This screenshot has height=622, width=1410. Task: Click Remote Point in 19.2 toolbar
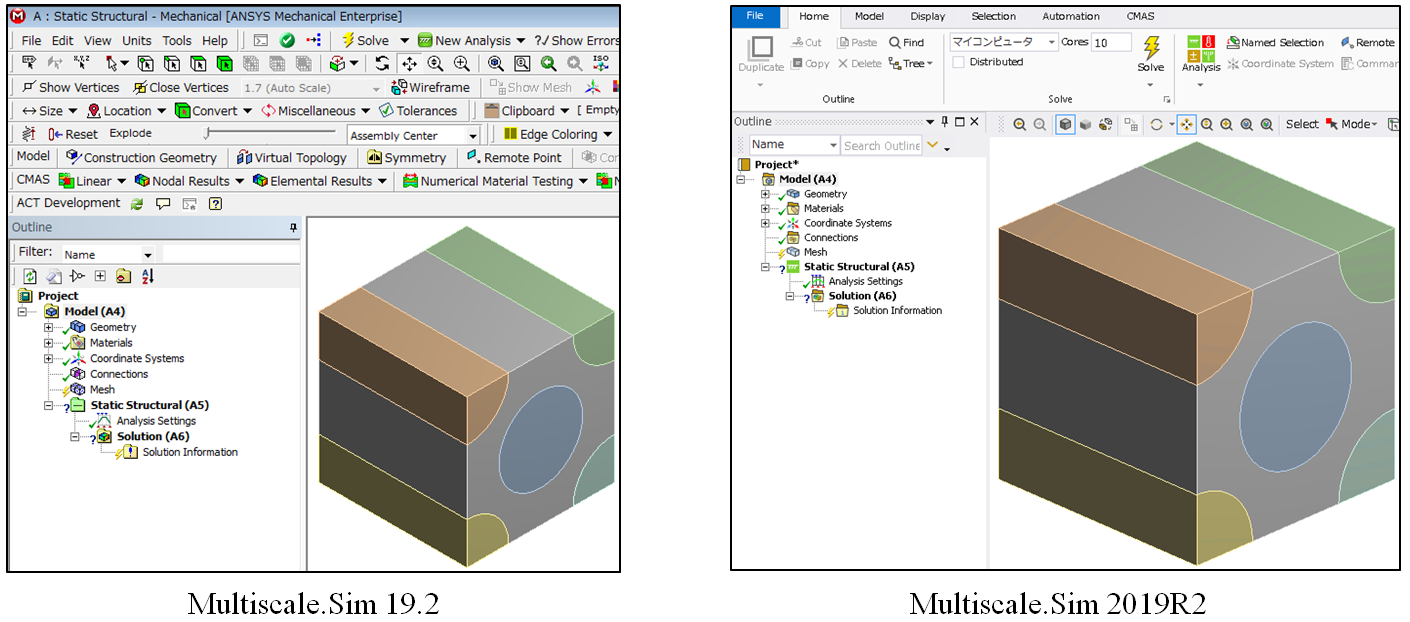[x=513, y=157]
